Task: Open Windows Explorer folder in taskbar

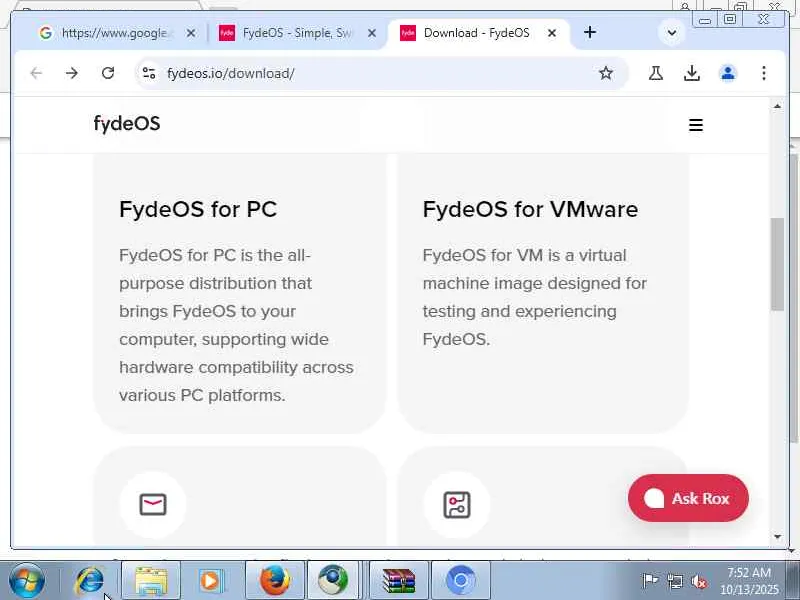Action: [151, 581]
